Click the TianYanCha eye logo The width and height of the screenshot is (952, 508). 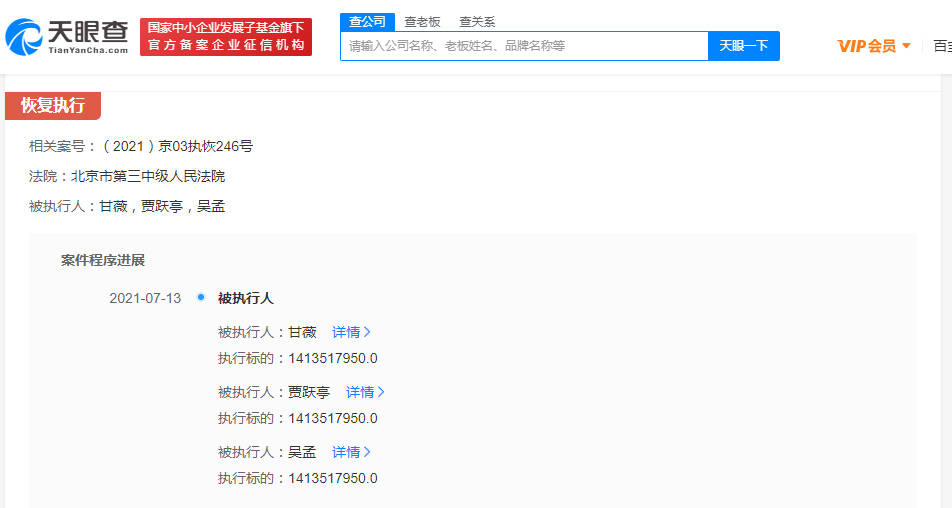tap(24, 37)
